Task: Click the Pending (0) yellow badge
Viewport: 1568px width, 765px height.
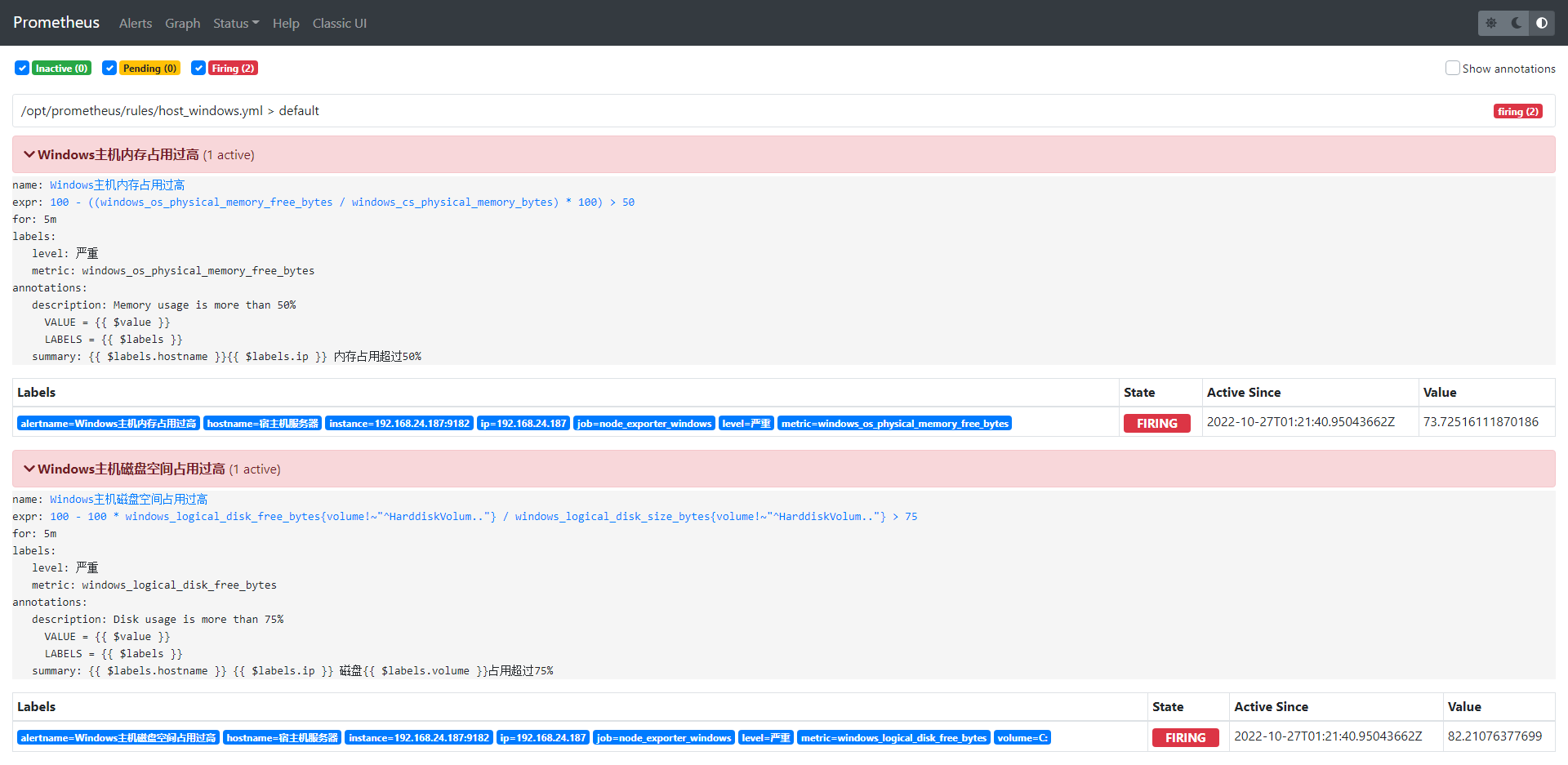Action: [149, 68]
